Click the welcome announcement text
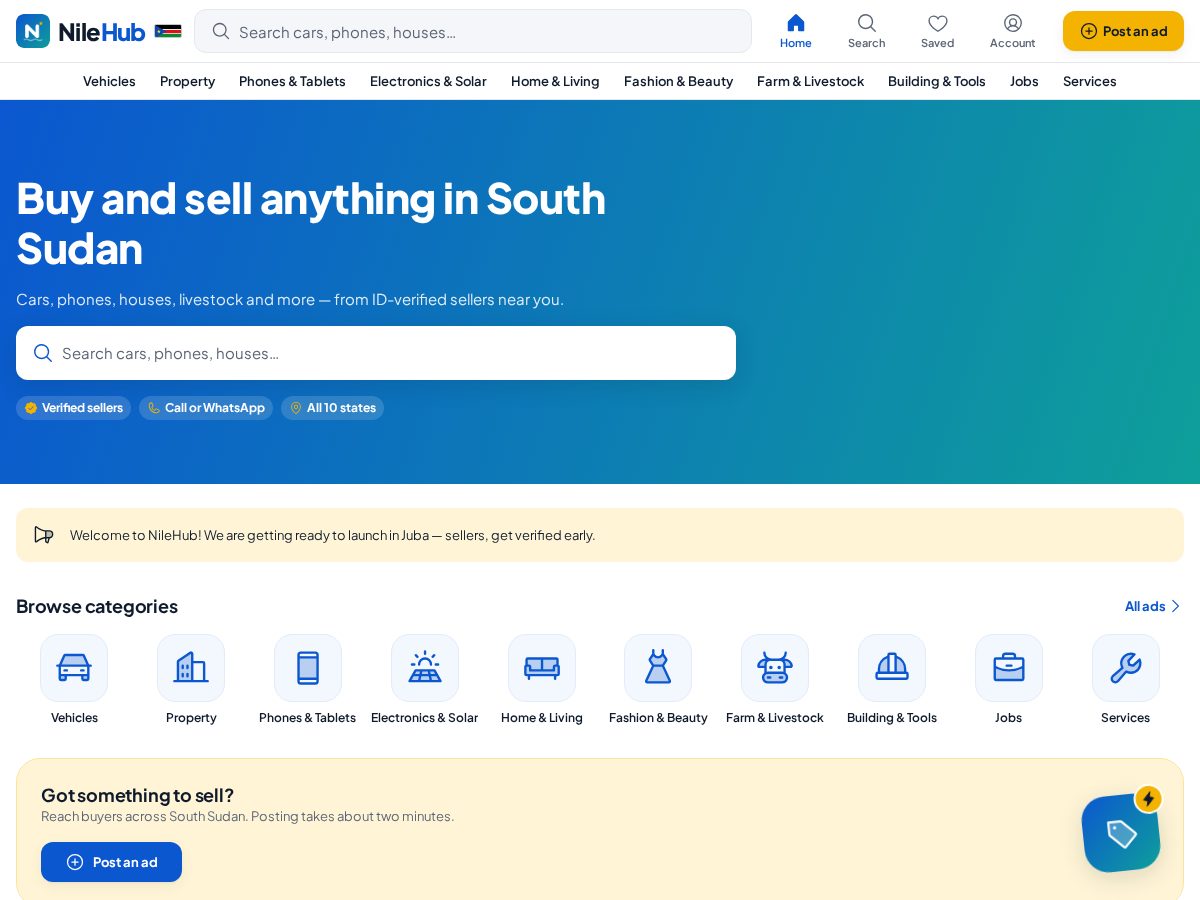The image size is (1200, 900). click(332, 535)
